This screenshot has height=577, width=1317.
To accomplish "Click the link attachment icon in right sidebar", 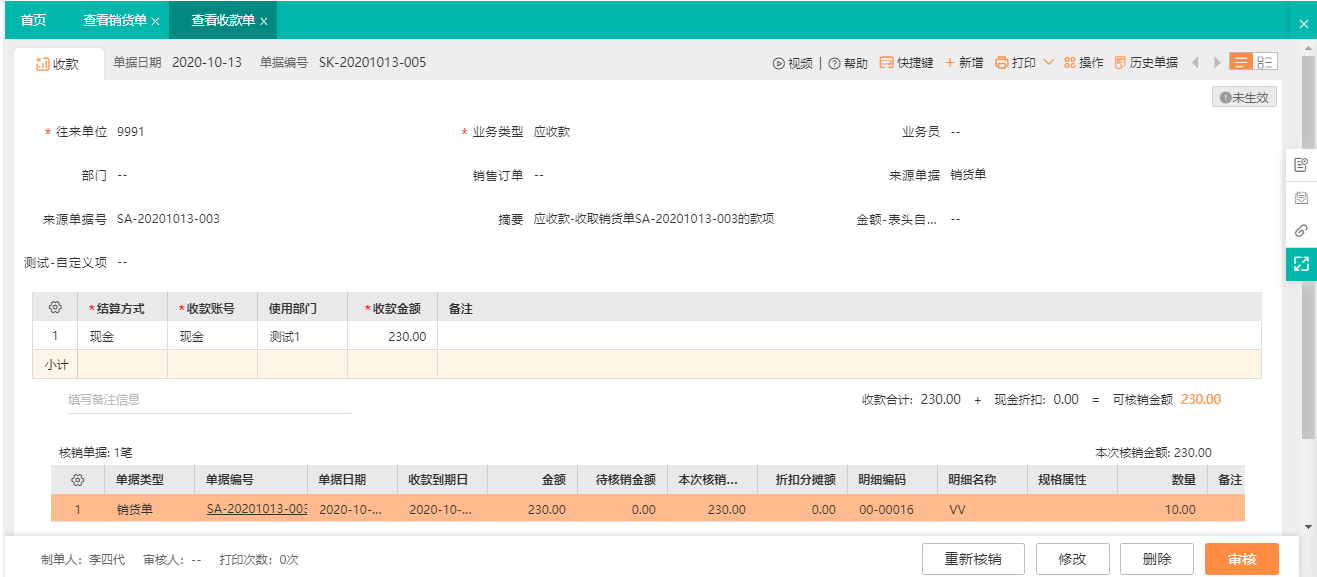I will [1301, 231].
